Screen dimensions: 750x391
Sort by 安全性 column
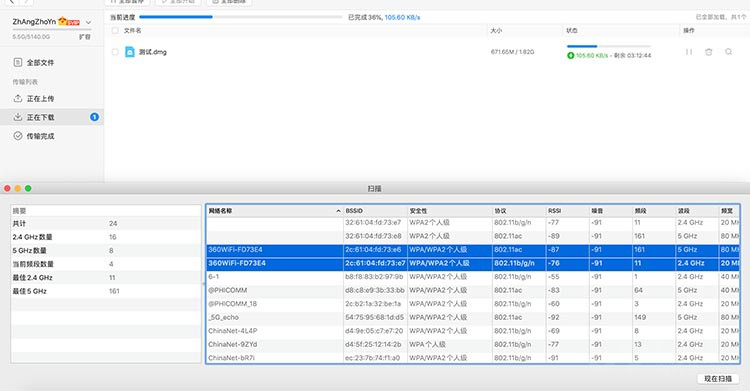[450, 211]
